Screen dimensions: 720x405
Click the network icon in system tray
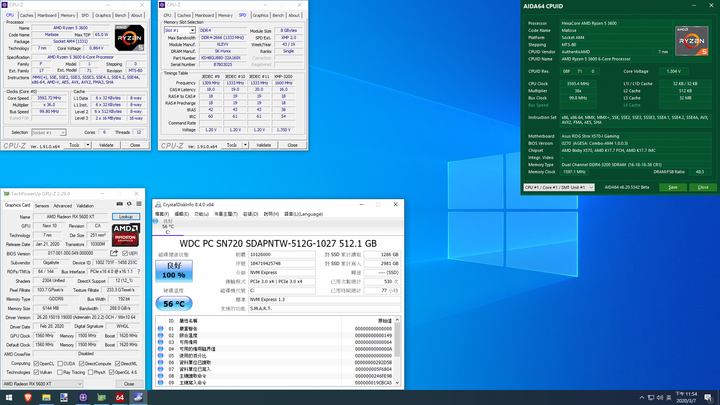click(651, 398)
